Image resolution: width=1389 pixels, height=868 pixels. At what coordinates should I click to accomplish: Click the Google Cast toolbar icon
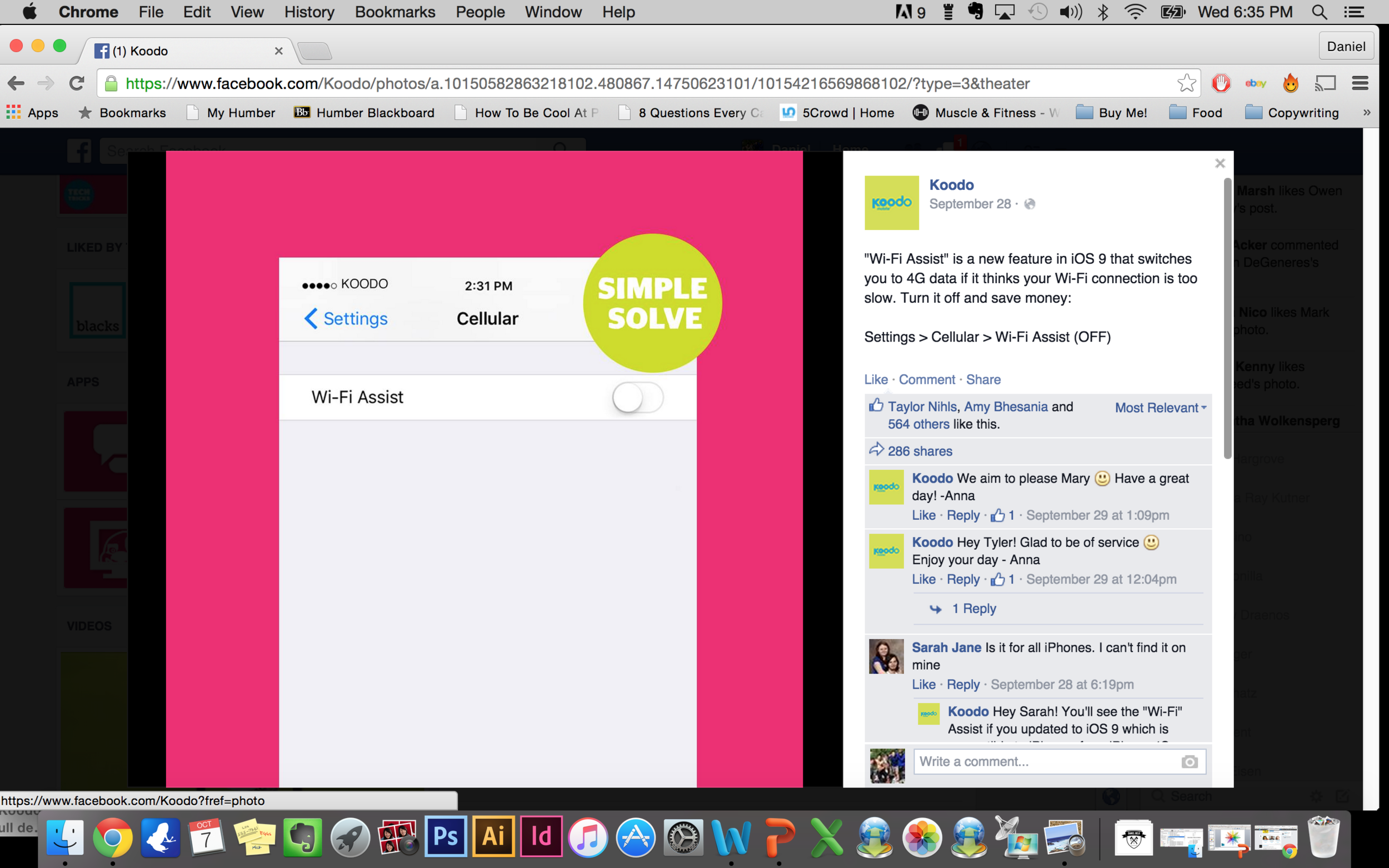[1325, 83]
